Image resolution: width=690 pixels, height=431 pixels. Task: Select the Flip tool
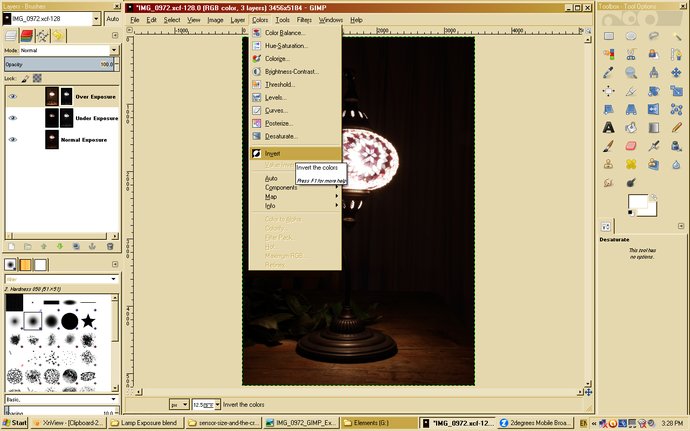tap(653, 109)
